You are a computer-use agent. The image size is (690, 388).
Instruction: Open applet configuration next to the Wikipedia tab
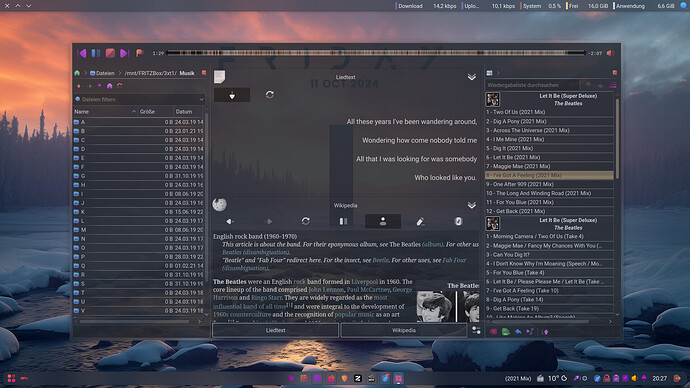point(476,330)
